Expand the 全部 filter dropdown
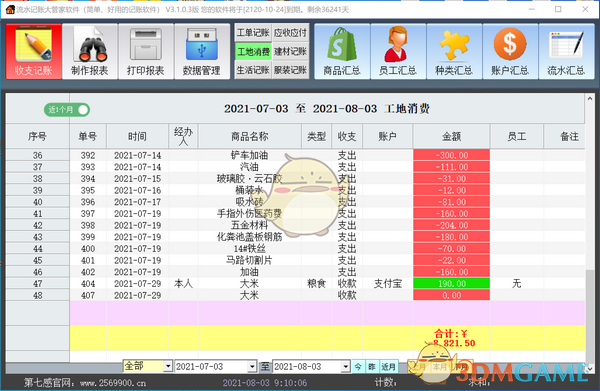This screenshot has width=600, height=391. (x=168, y=367)
